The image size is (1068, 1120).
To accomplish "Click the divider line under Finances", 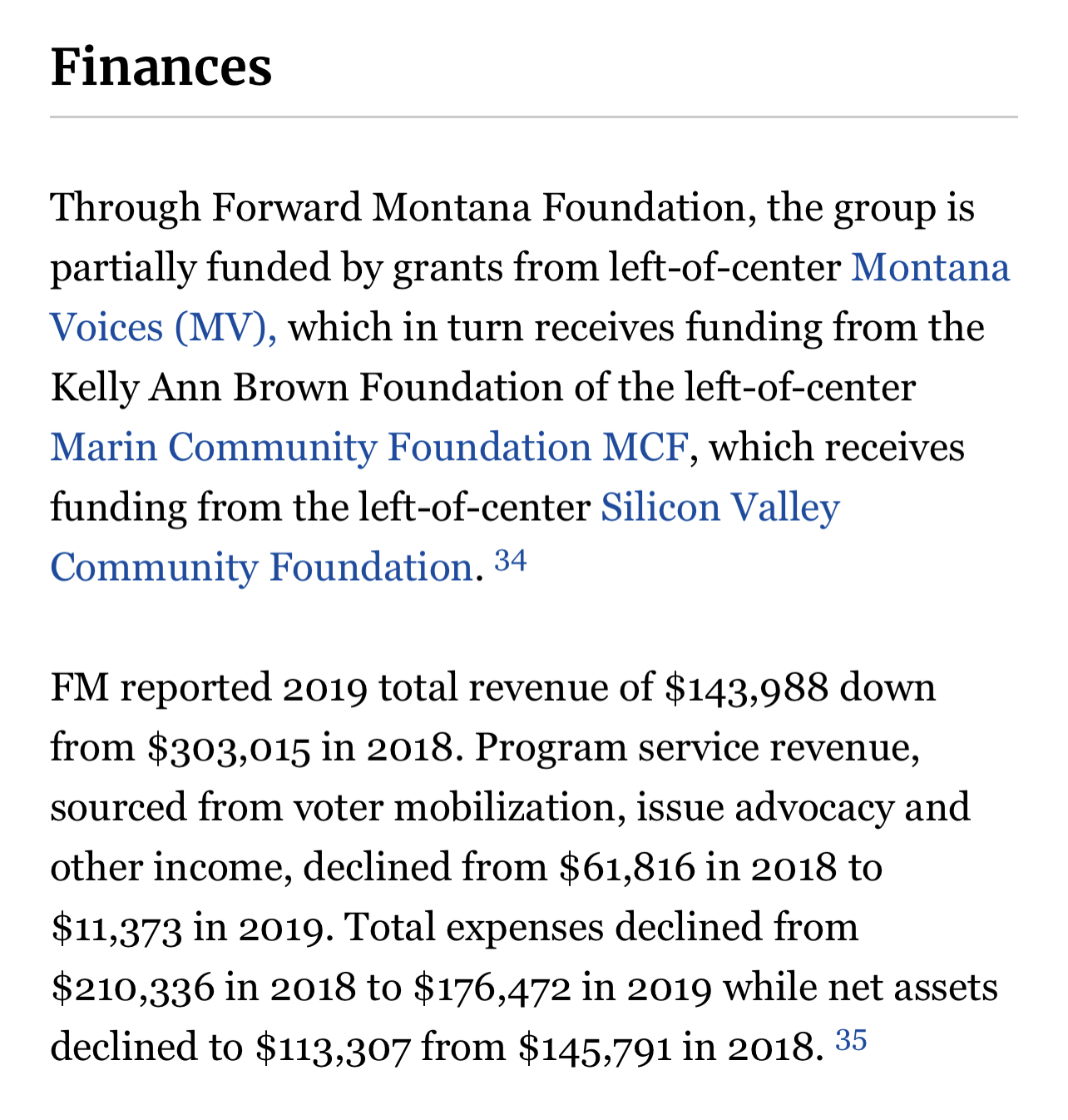I will [x=533, y=117].
